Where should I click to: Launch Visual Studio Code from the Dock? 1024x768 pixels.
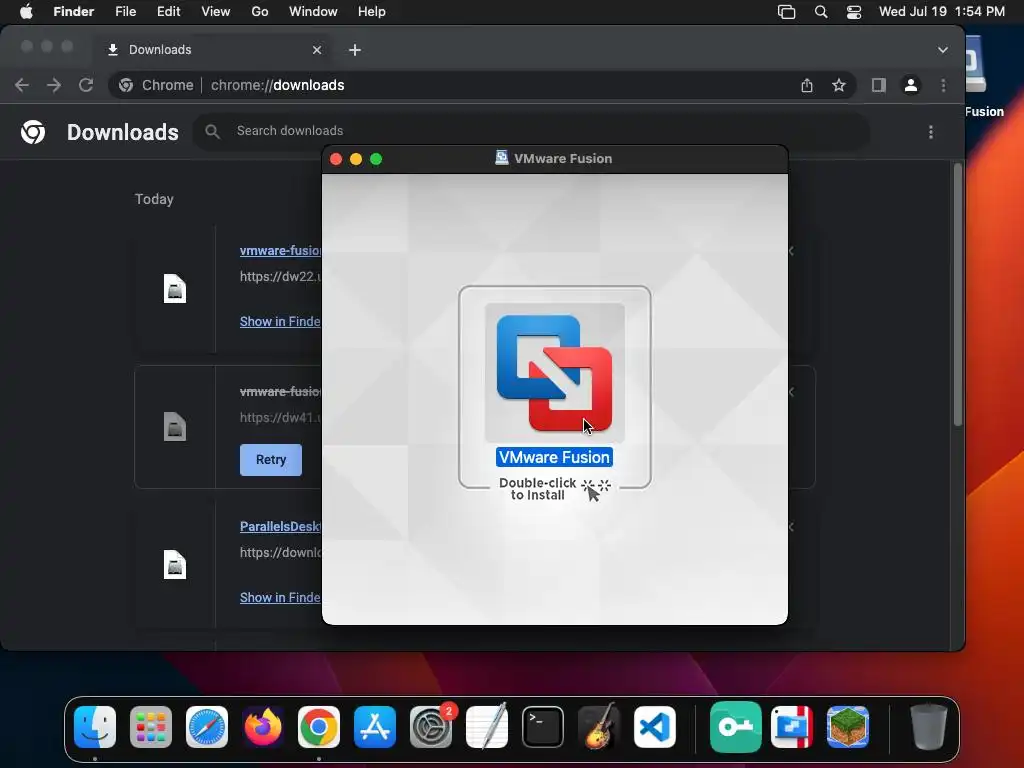pos(655,727)
